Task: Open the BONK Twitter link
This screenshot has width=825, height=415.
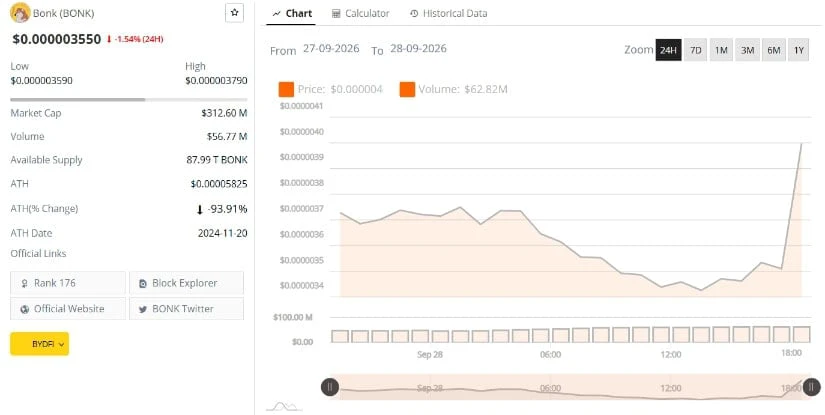Action: [x=186, y=309]
